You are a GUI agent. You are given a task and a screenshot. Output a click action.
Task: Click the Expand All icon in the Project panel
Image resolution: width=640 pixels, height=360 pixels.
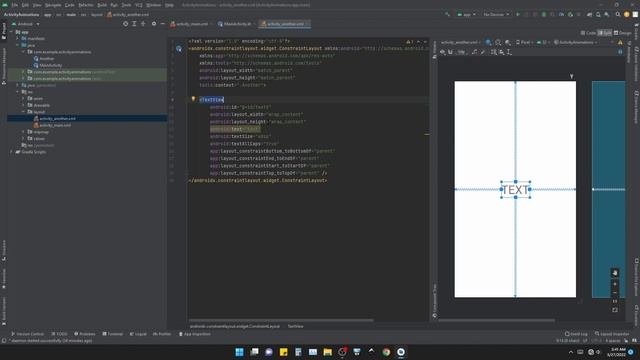point(134,24)
